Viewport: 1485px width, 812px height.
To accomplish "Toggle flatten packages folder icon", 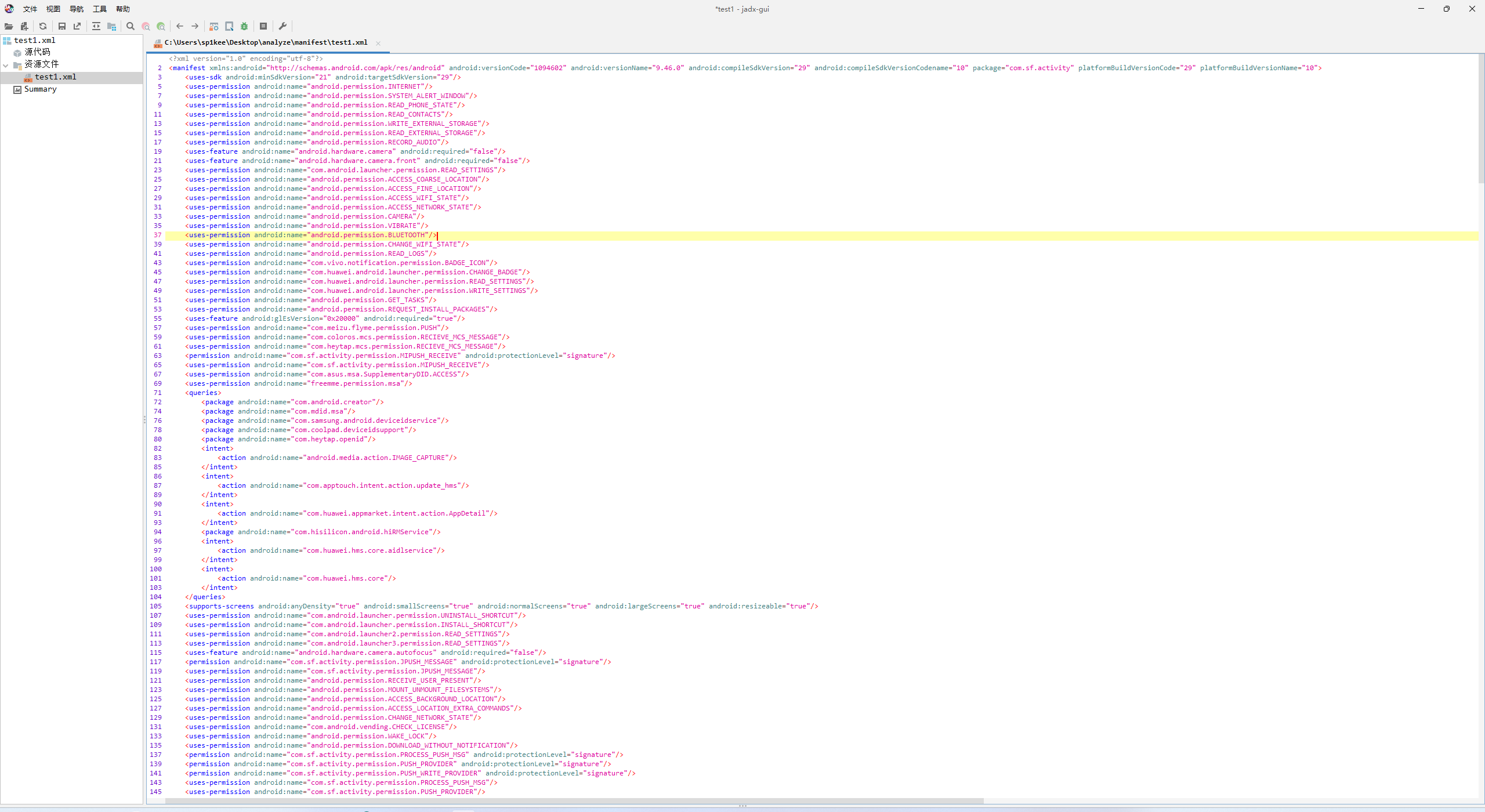I will [112, 26].
